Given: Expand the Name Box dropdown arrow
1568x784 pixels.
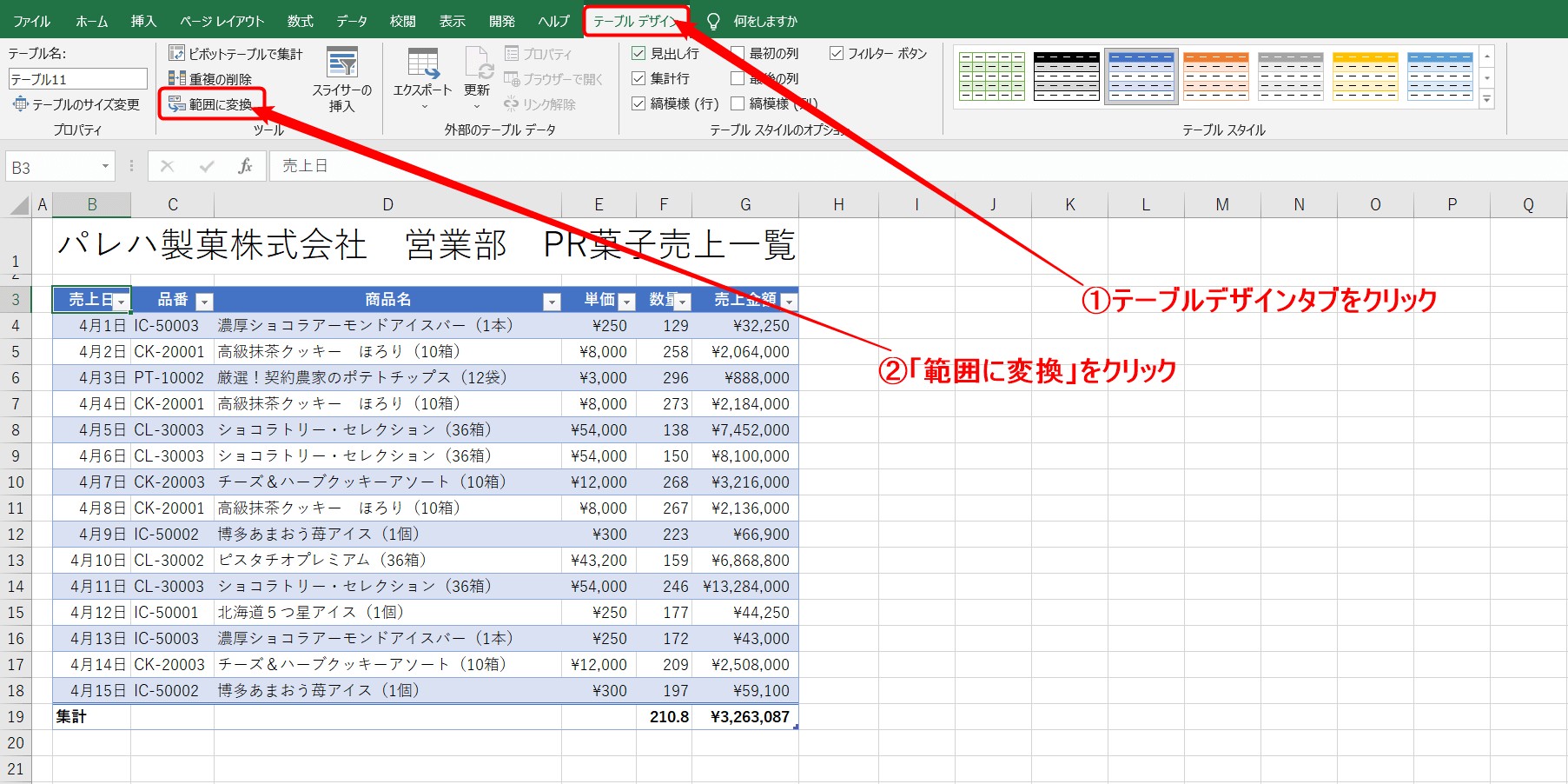Looking at the screenshot, I should click(105, 167).
